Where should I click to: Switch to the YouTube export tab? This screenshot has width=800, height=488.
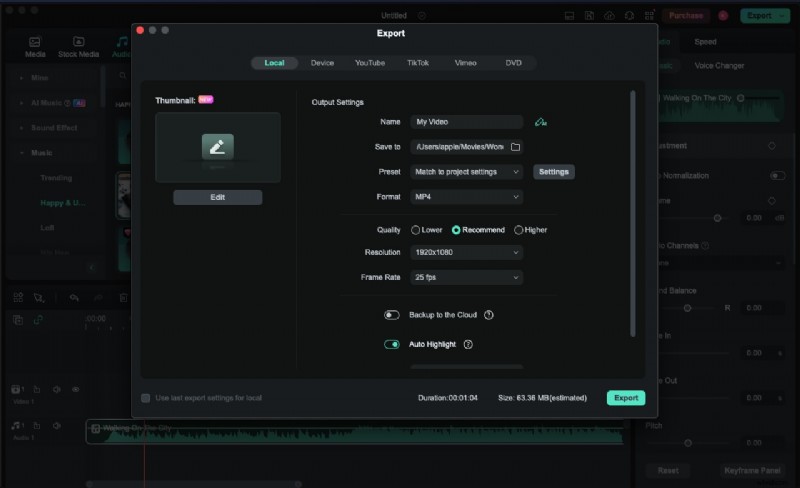[x=369, y=63]
